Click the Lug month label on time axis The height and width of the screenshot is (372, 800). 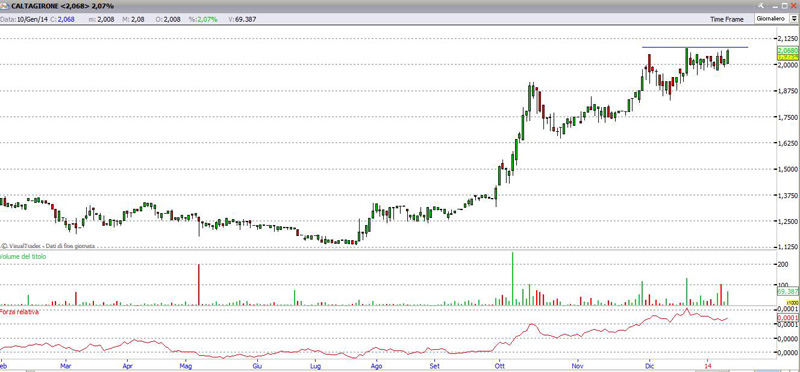click(x=316, y=366)
